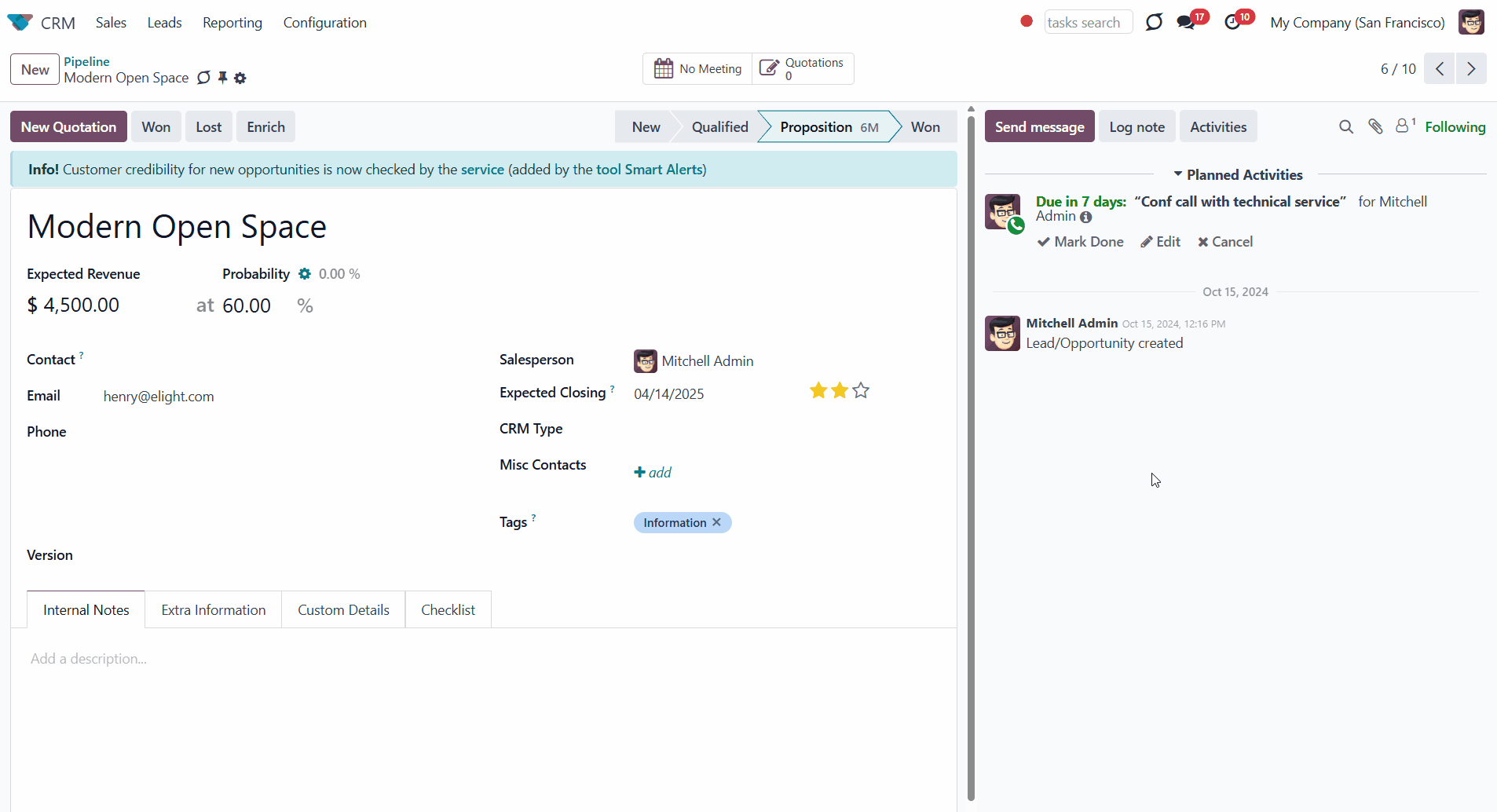Remove the Information tag
This screenshot has height=812, width=1497.
click(x=716, y=522)
